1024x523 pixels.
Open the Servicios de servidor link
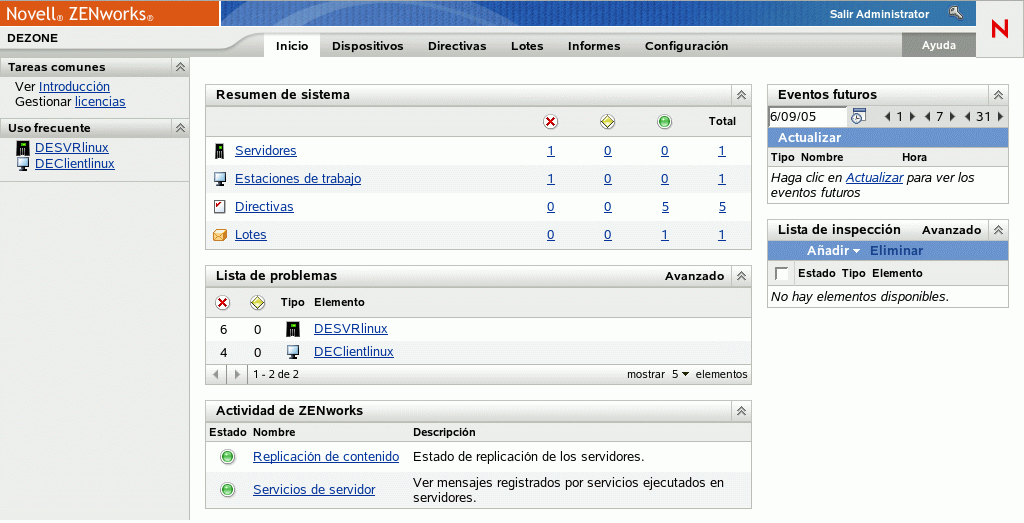click(314, 489)
